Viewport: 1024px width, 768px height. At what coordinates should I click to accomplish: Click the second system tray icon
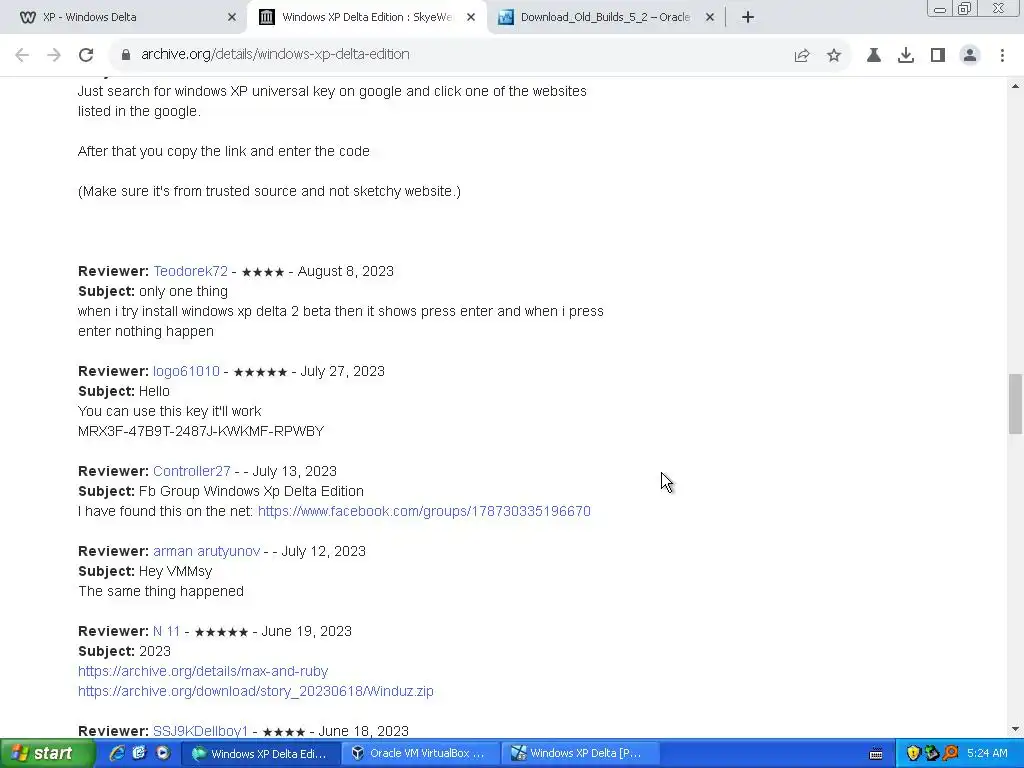(x=932, y=753)
